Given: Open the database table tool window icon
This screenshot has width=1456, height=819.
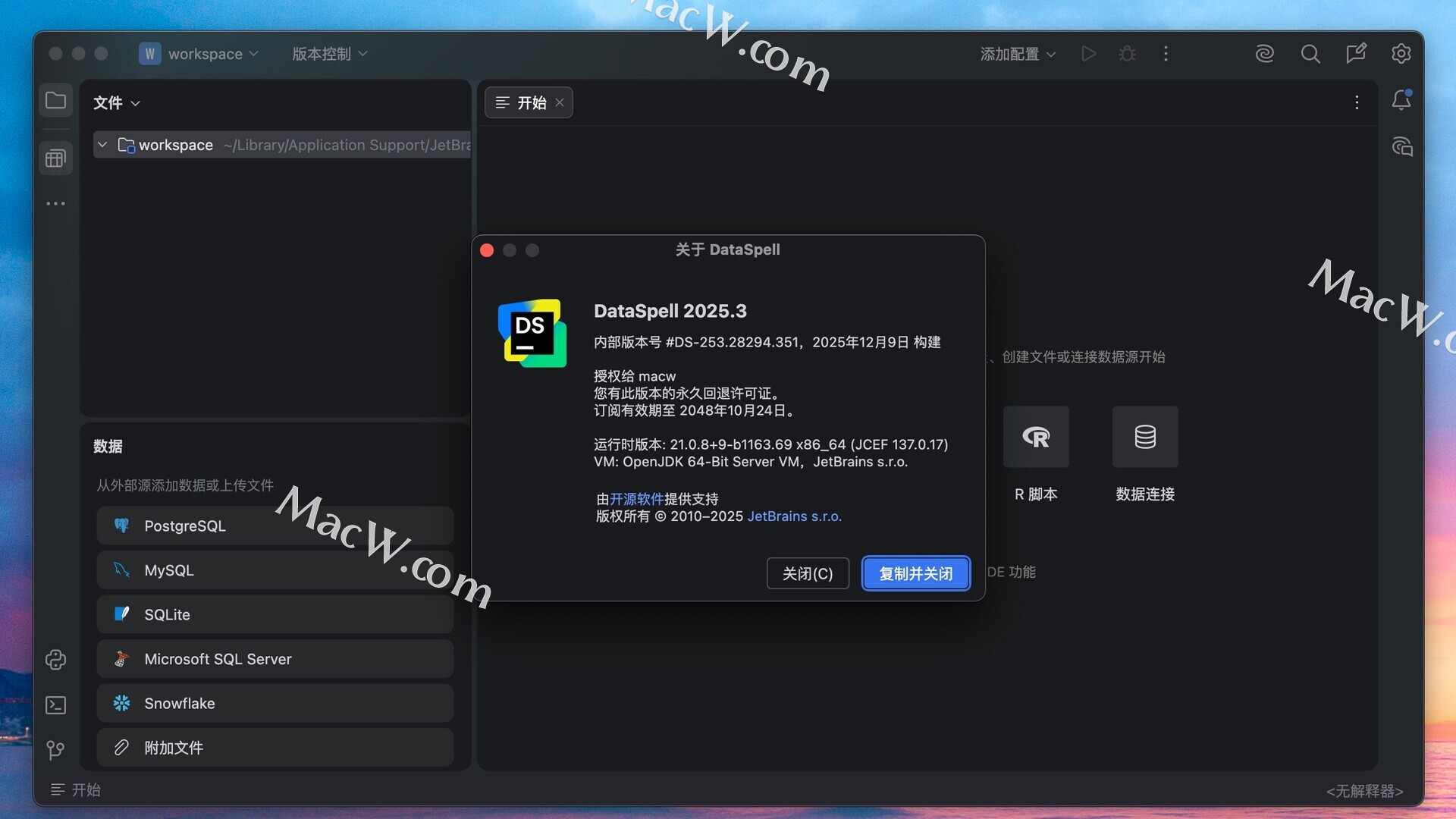Looking at the screenshot, I should 55,158.
